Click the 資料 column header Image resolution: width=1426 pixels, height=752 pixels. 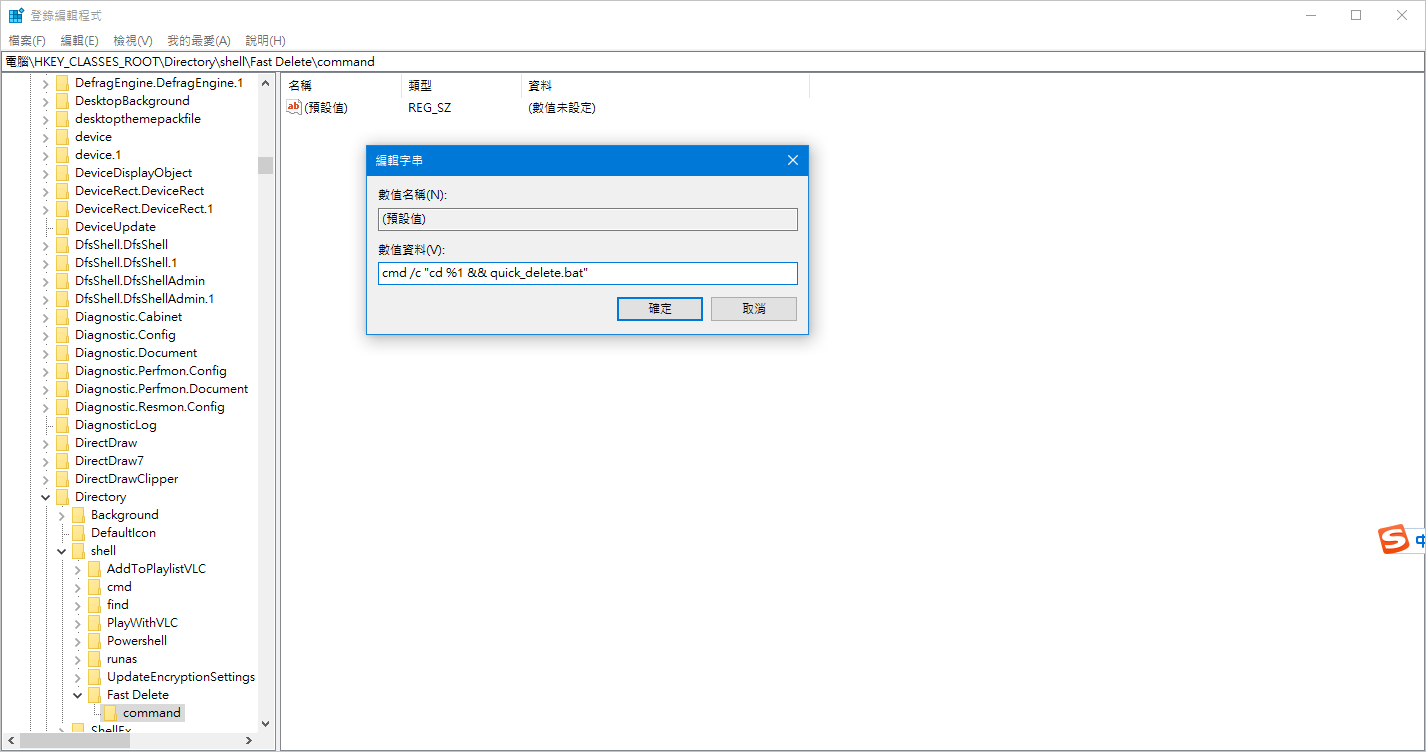coord(665,86)
